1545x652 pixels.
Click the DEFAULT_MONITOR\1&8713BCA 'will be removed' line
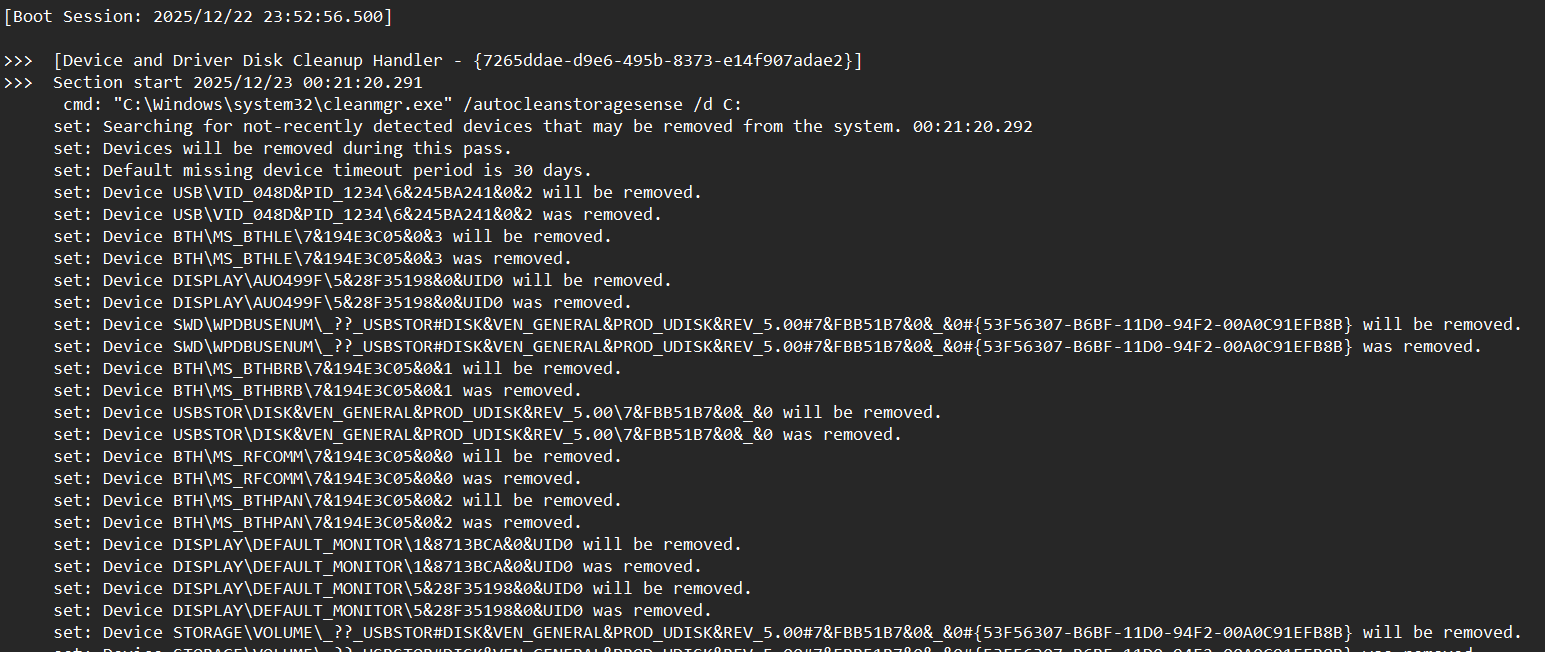coord(398,545)
